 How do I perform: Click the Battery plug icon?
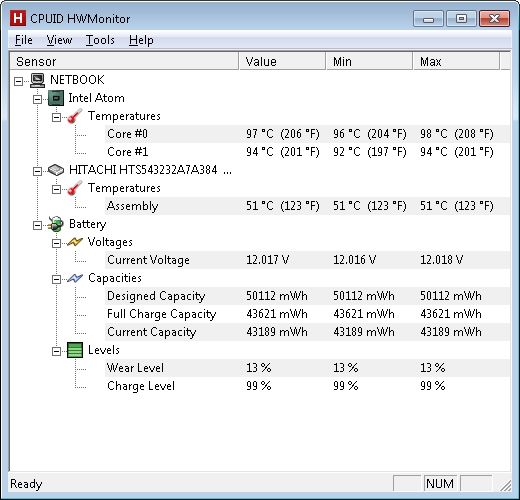pyautogui.click(x=56, y=224)
